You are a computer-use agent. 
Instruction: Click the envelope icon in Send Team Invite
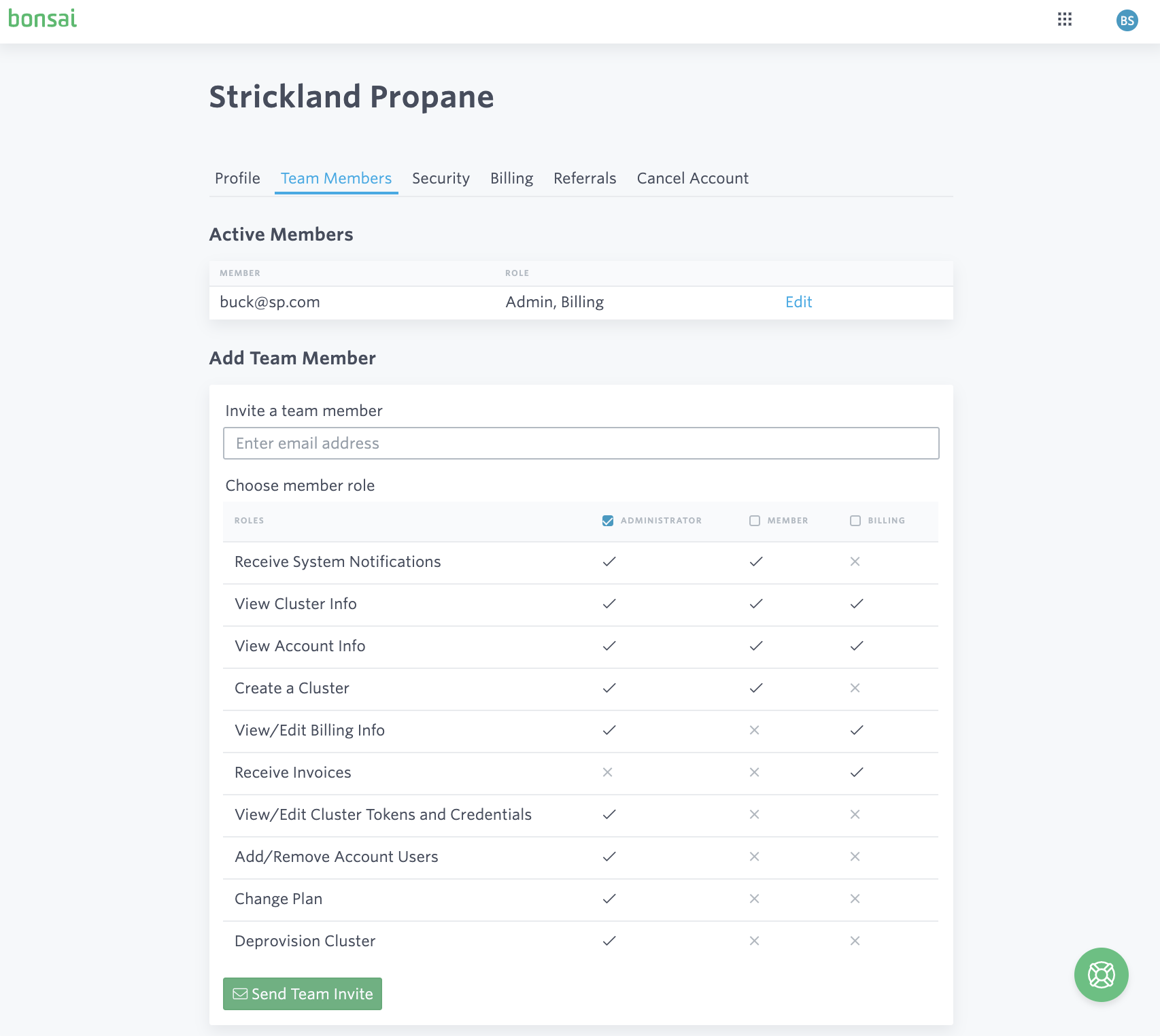pos(241,993)
